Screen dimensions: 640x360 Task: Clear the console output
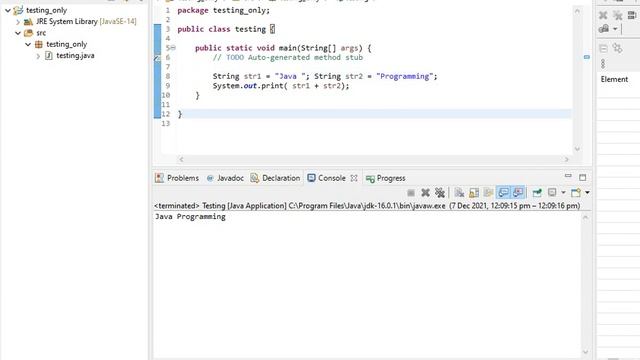[x=460, y=193]
